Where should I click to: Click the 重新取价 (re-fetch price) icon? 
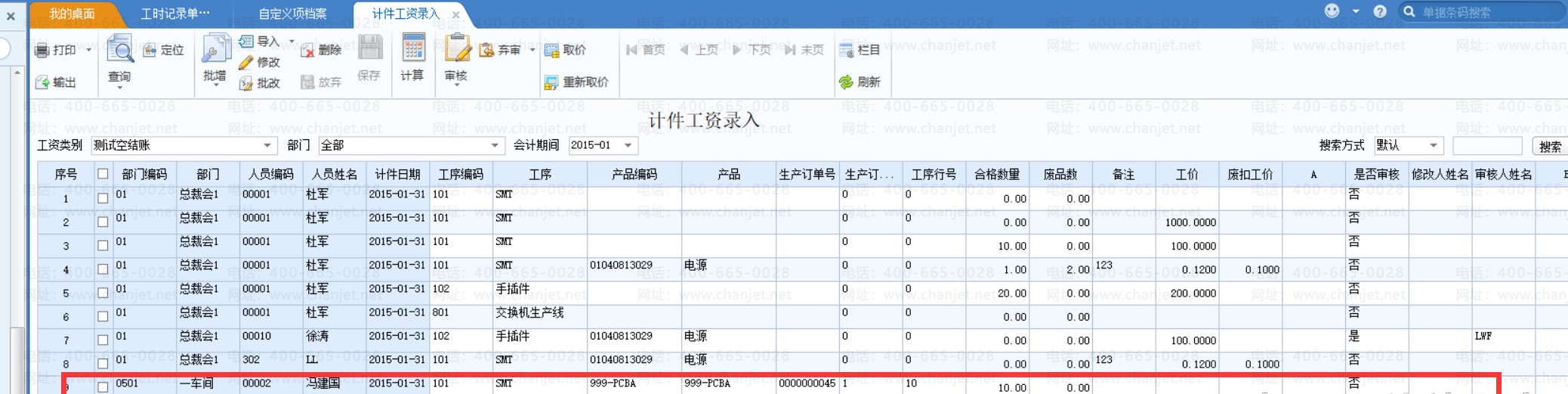pos(551,82)
